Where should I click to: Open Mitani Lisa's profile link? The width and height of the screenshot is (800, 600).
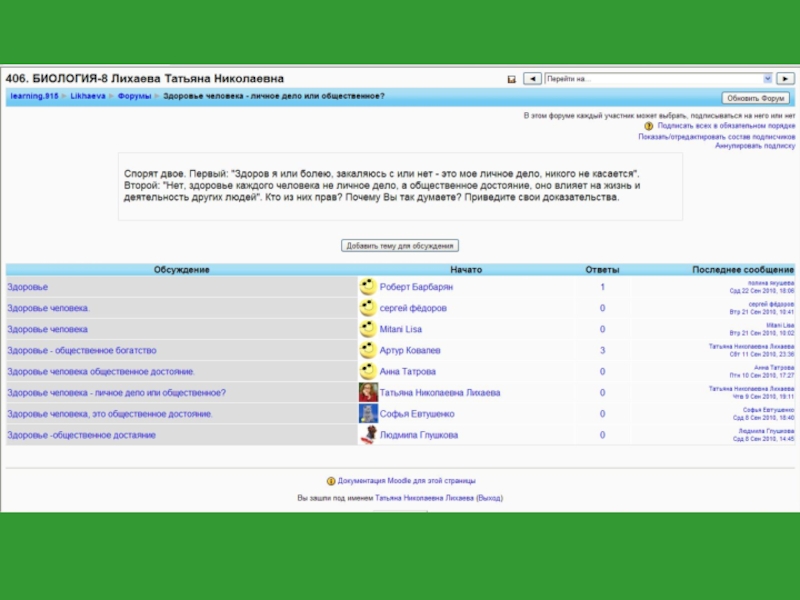(401, 330)
